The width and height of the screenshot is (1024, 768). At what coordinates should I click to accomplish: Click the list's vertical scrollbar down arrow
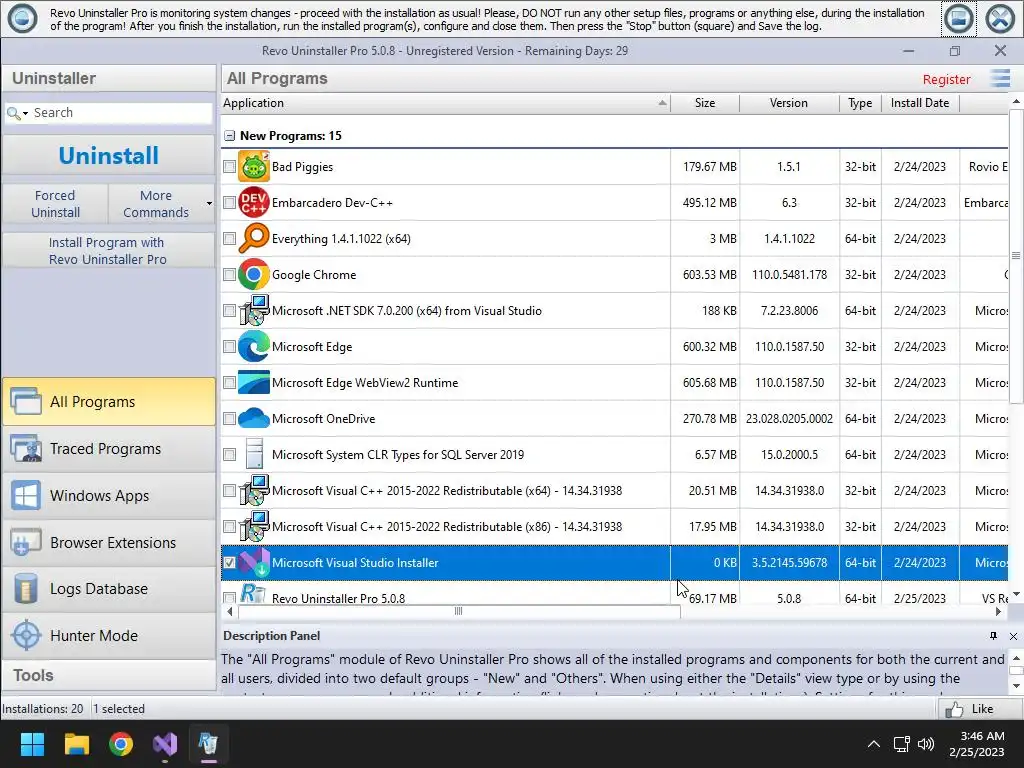pyautogui.click(x=1016, y=594)
